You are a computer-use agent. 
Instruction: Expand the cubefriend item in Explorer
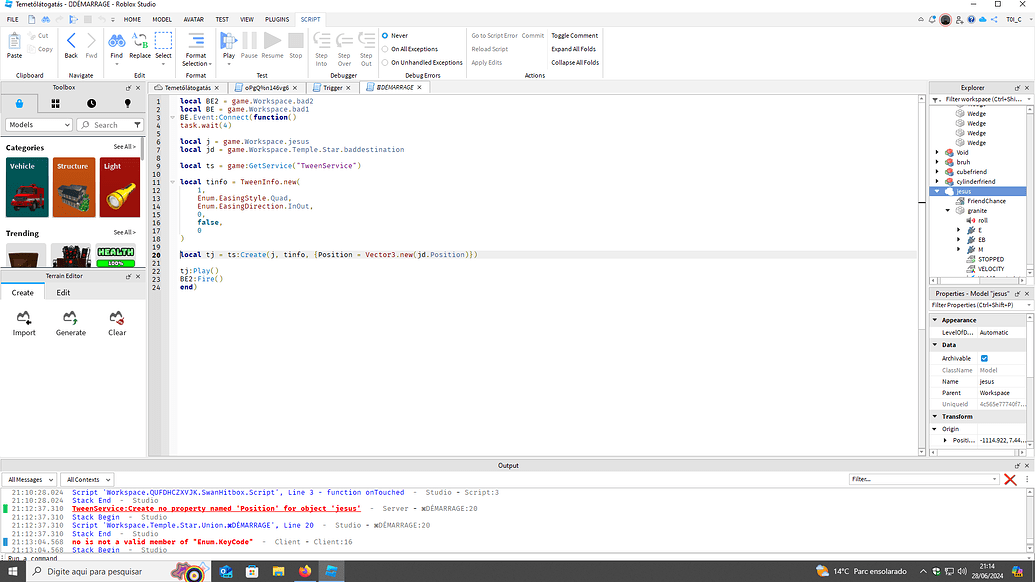tap(937, 172)
